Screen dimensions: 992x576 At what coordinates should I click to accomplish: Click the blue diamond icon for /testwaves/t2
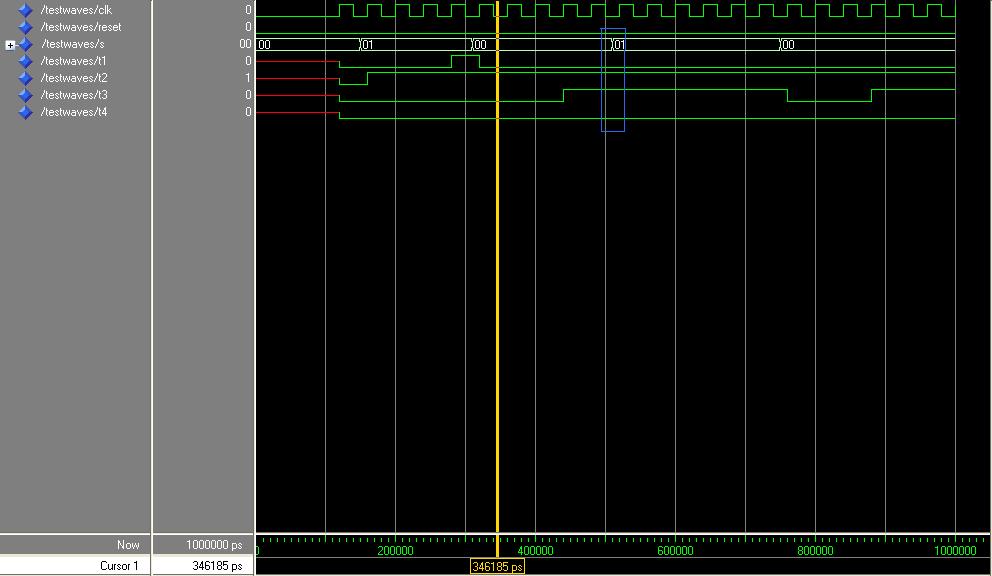coord(25,78)
